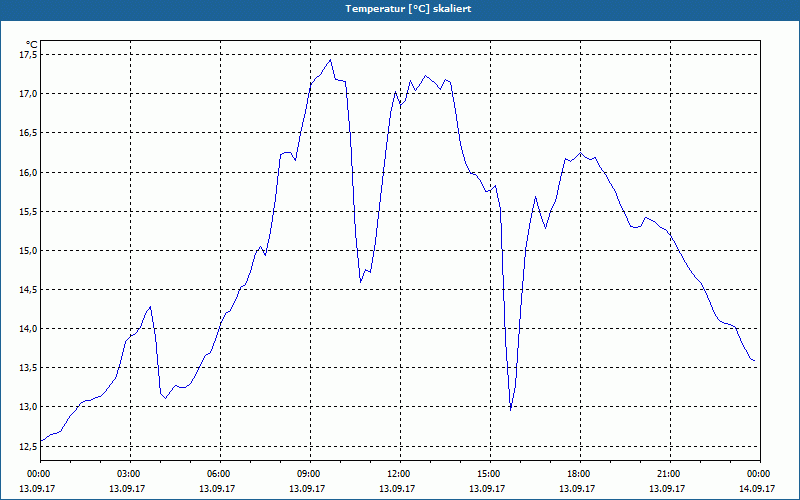Click the '13.09.17' date under '06:00'
Screen dimensions: 800x500
[217, 488]
